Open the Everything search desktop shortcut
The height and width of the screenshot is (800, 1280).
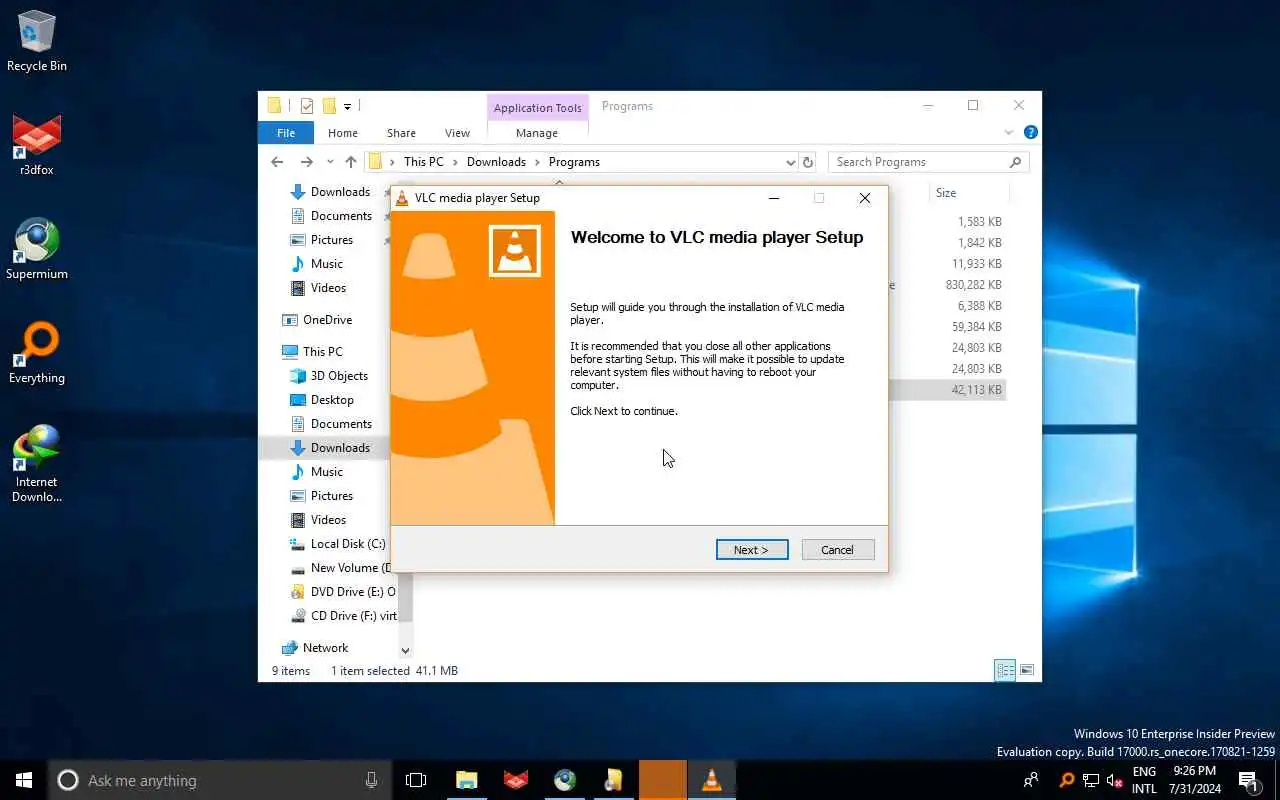click(x=37, y=353)
